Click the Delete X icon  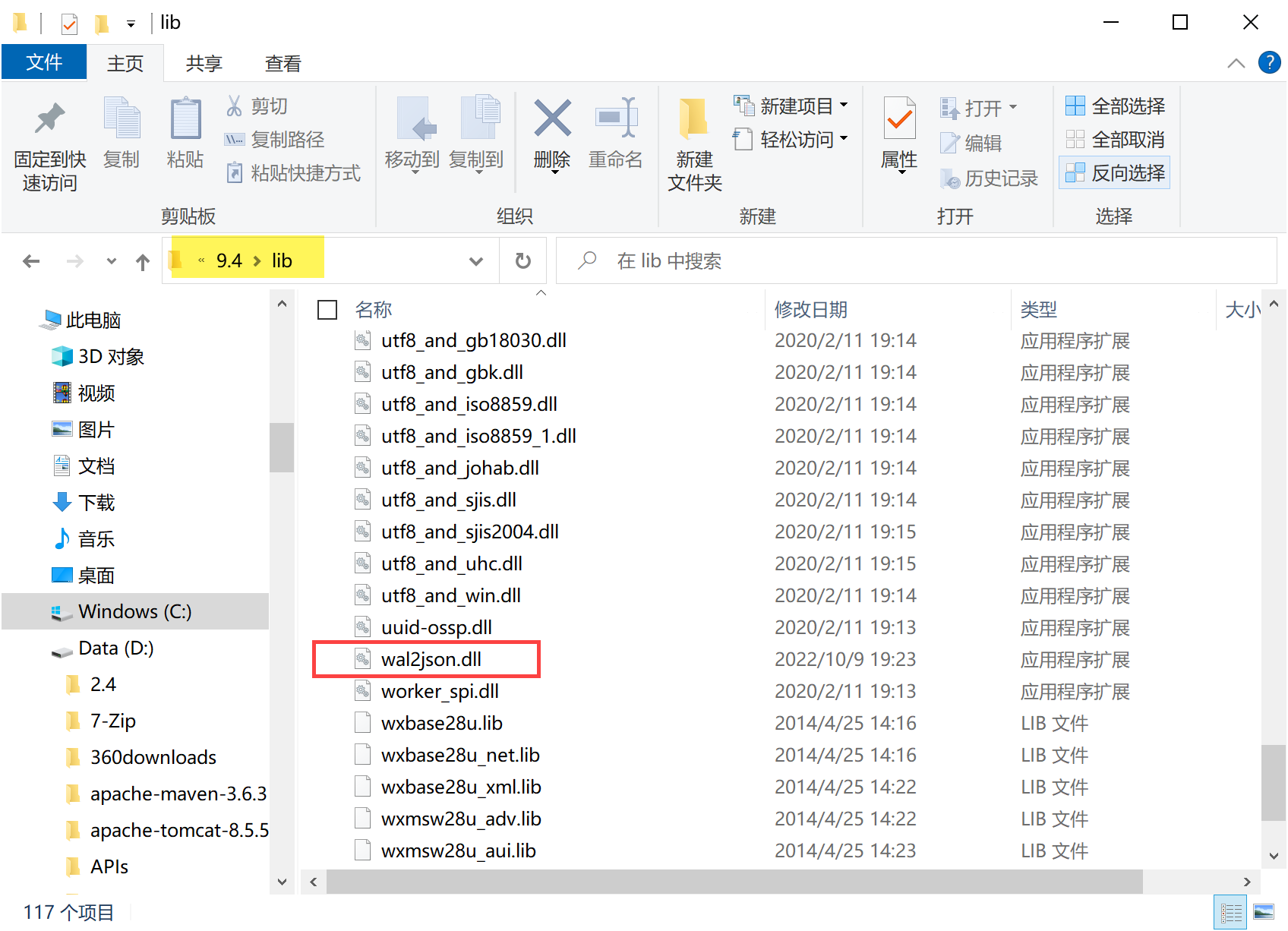pos(552,118)
